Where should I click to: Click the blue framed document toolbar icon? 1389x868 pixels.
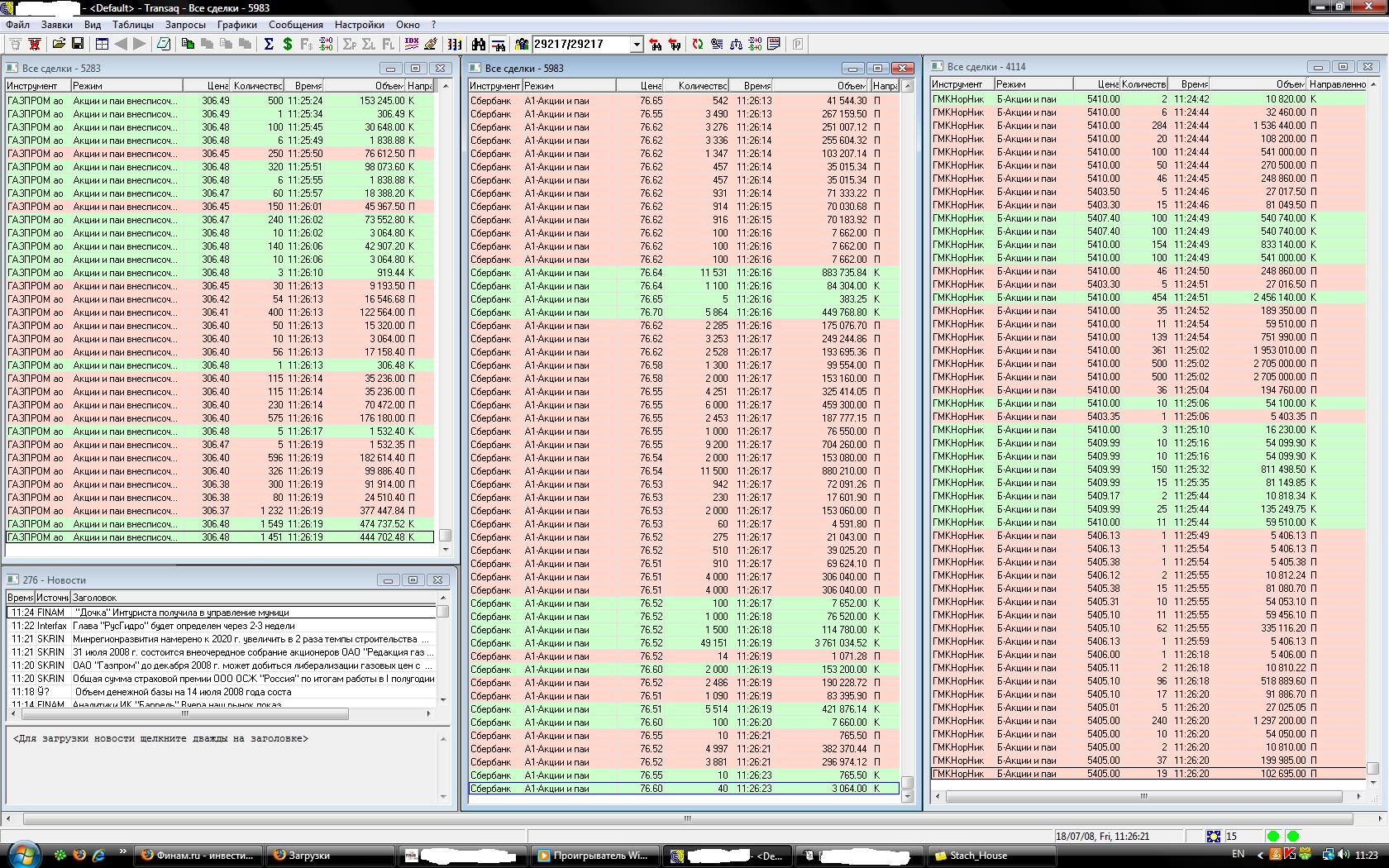coord(774,44)
